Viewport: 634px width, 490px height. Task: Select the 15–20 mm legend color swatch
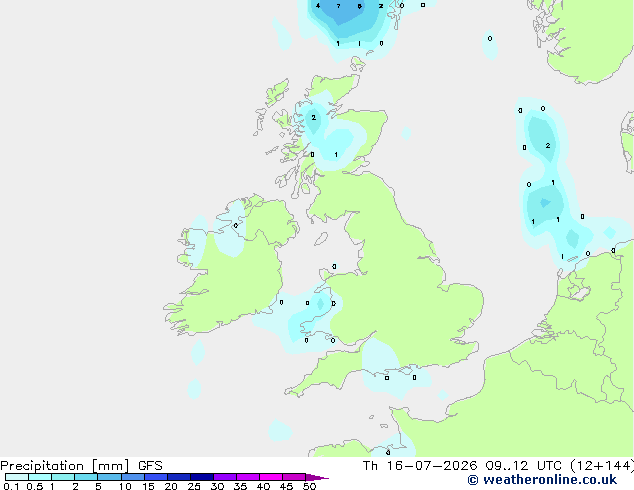(x=156, y=477)
